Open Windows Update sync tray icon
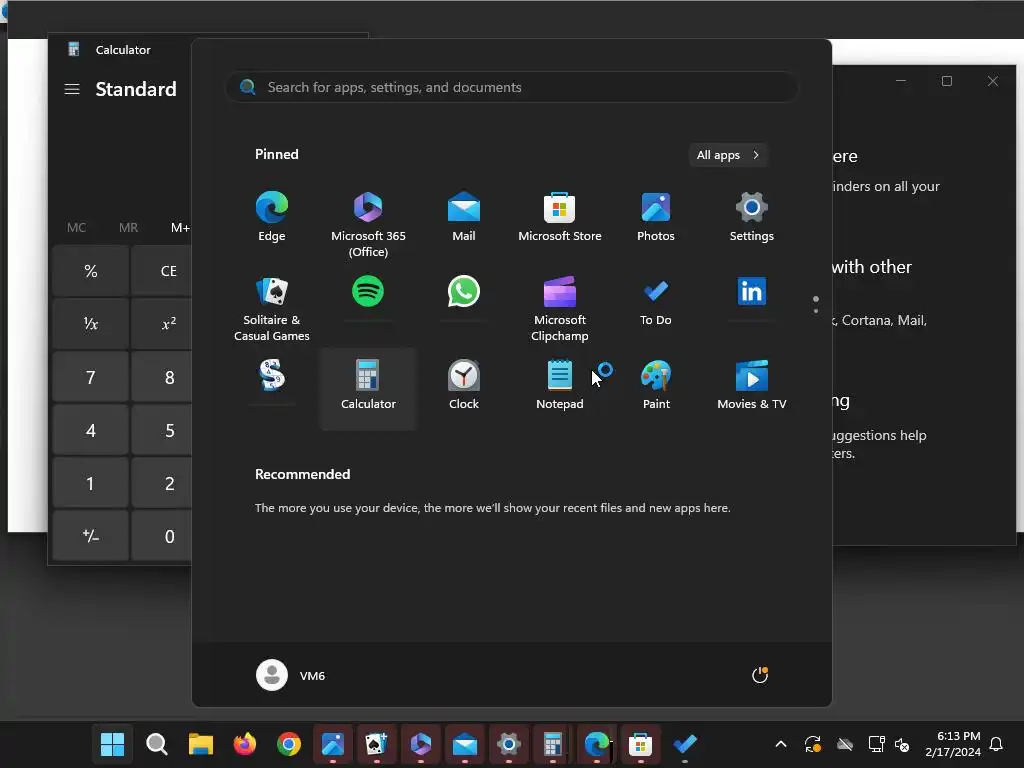Screen dimensions: 1024x768 [813, 744]
